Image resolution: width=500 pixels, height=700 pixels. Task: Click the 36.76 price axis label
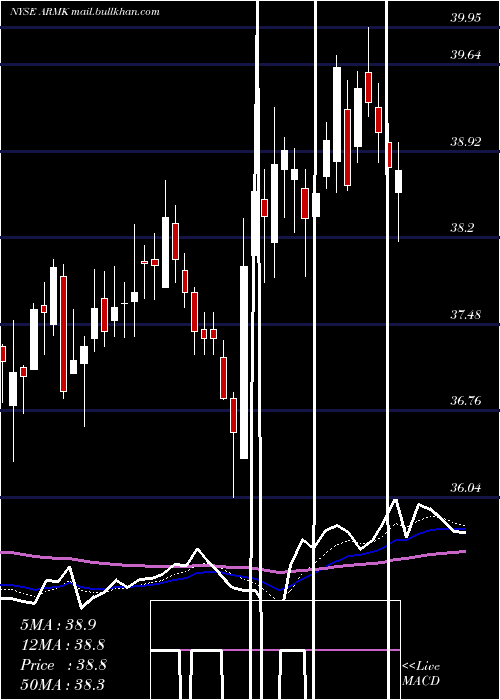465,401
